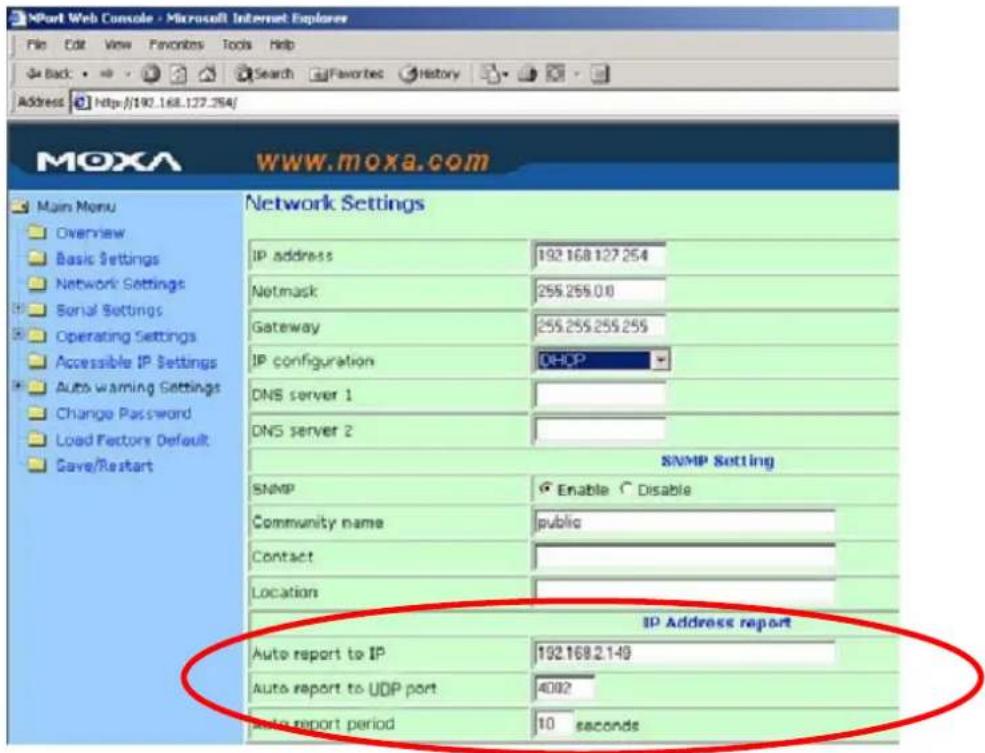The image size is (985, 753).
Task: Expand the Serial Settings tree node
Action: click(x=18, y=308)
